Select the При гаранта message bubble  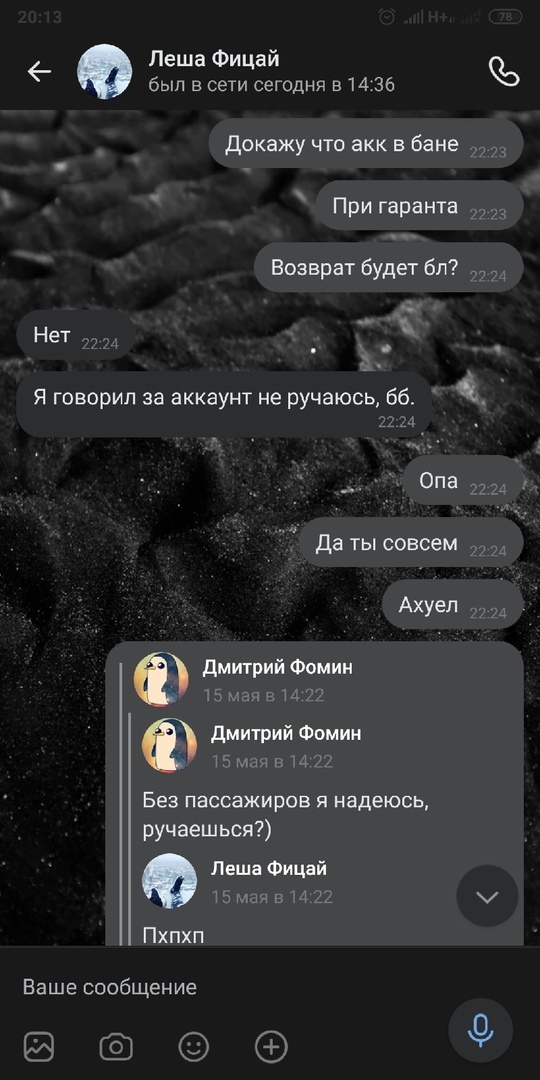click(419, 205)
